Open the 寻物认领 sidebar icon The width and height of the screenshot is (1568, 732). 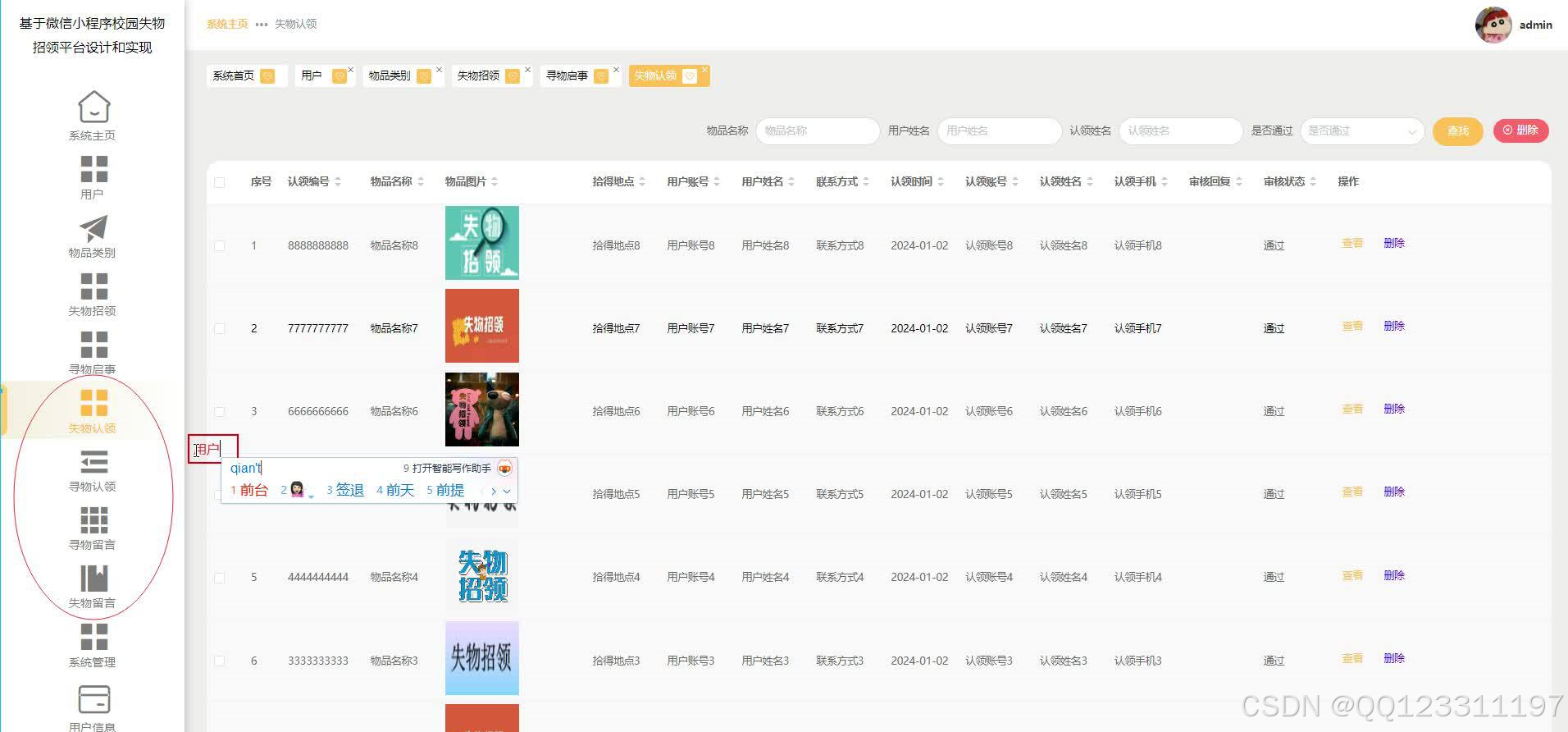93,462
